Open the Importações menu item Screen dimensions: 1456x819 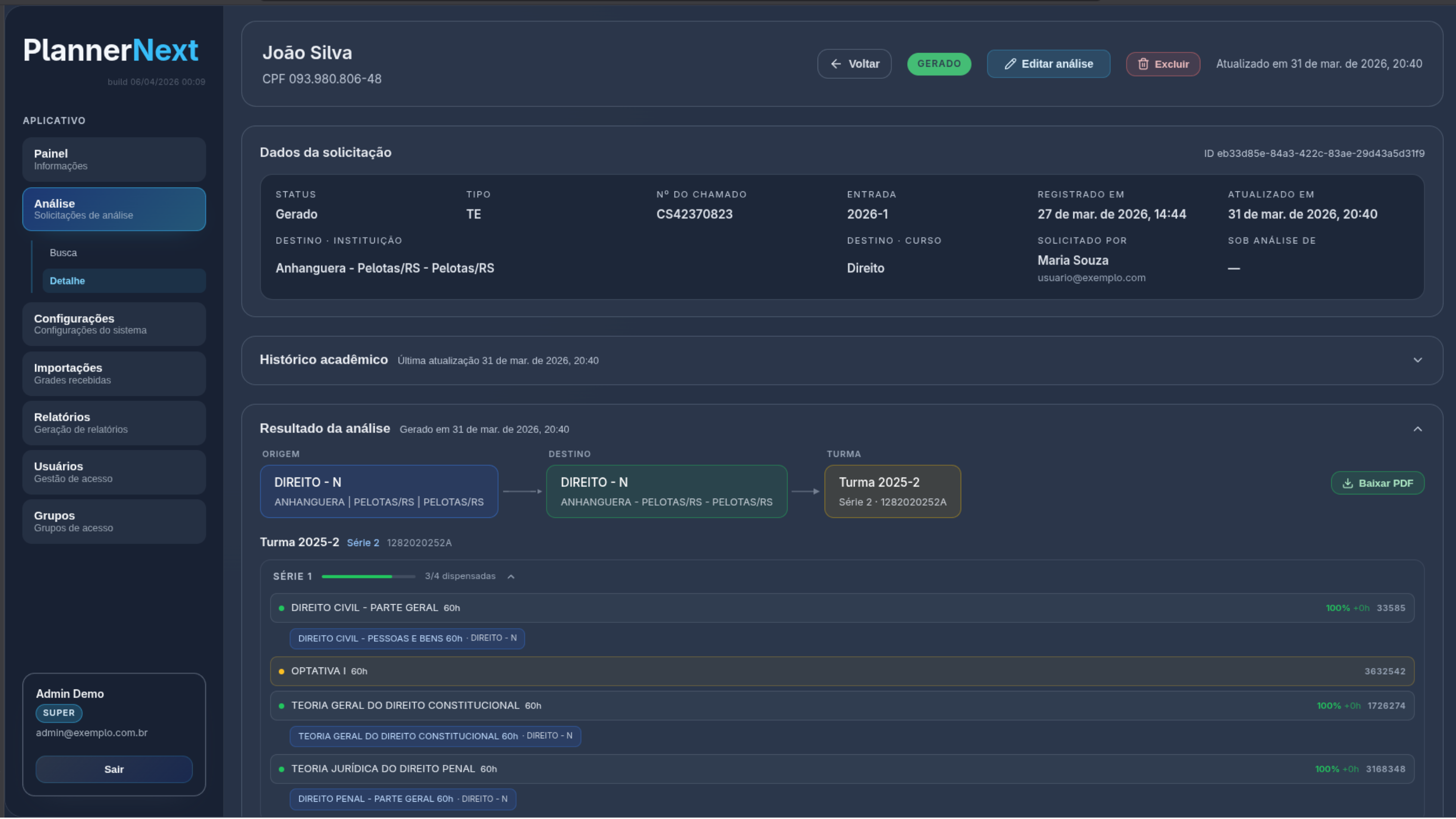(x=114, y=373)
